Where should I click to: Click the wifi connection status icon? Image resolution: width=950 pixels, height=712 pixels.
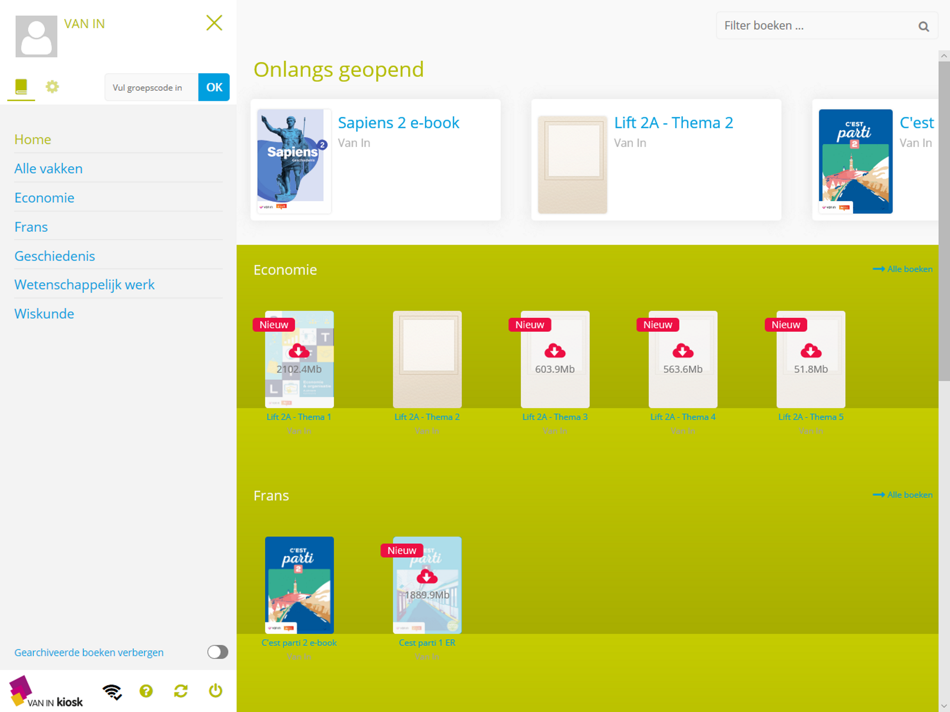click(112, 691)
